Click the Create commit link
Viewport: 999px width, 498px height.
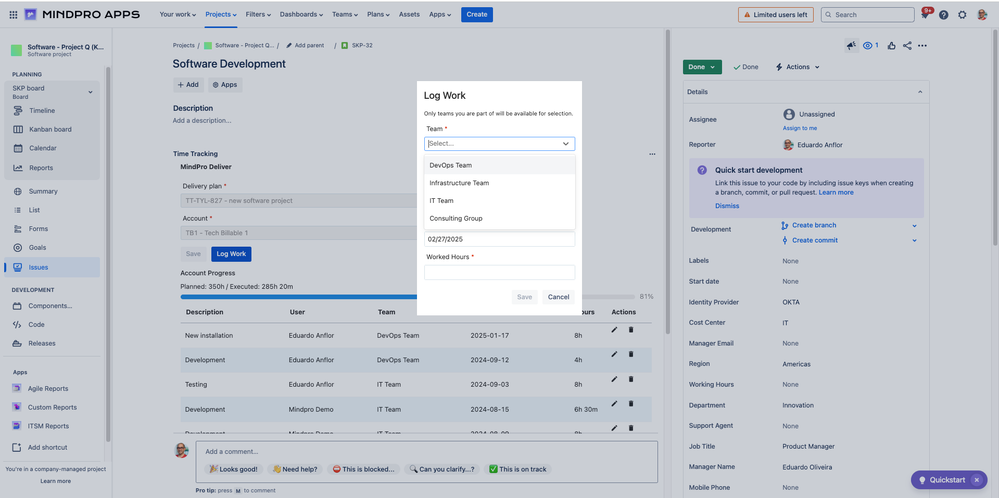[815, 241]
